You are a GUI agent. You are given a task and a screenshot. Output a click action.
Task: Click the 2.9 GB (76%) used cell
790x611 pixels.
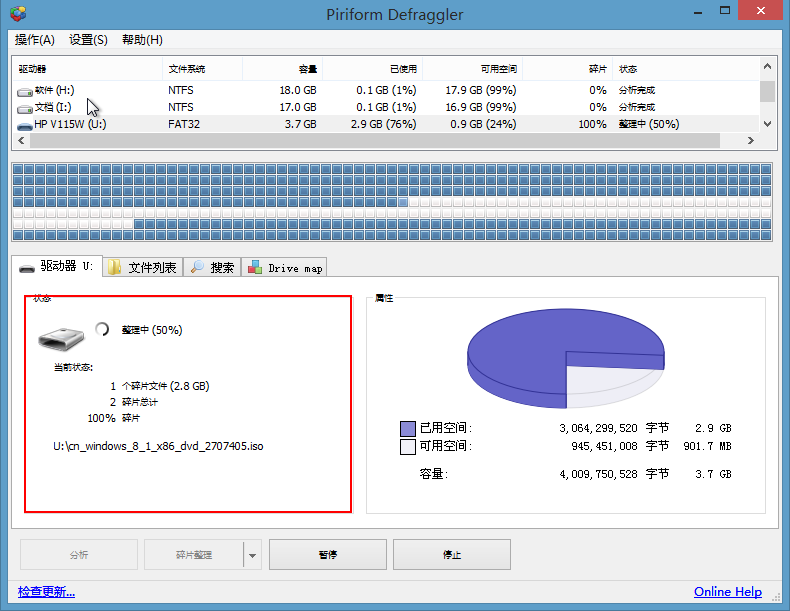[383, 124]
